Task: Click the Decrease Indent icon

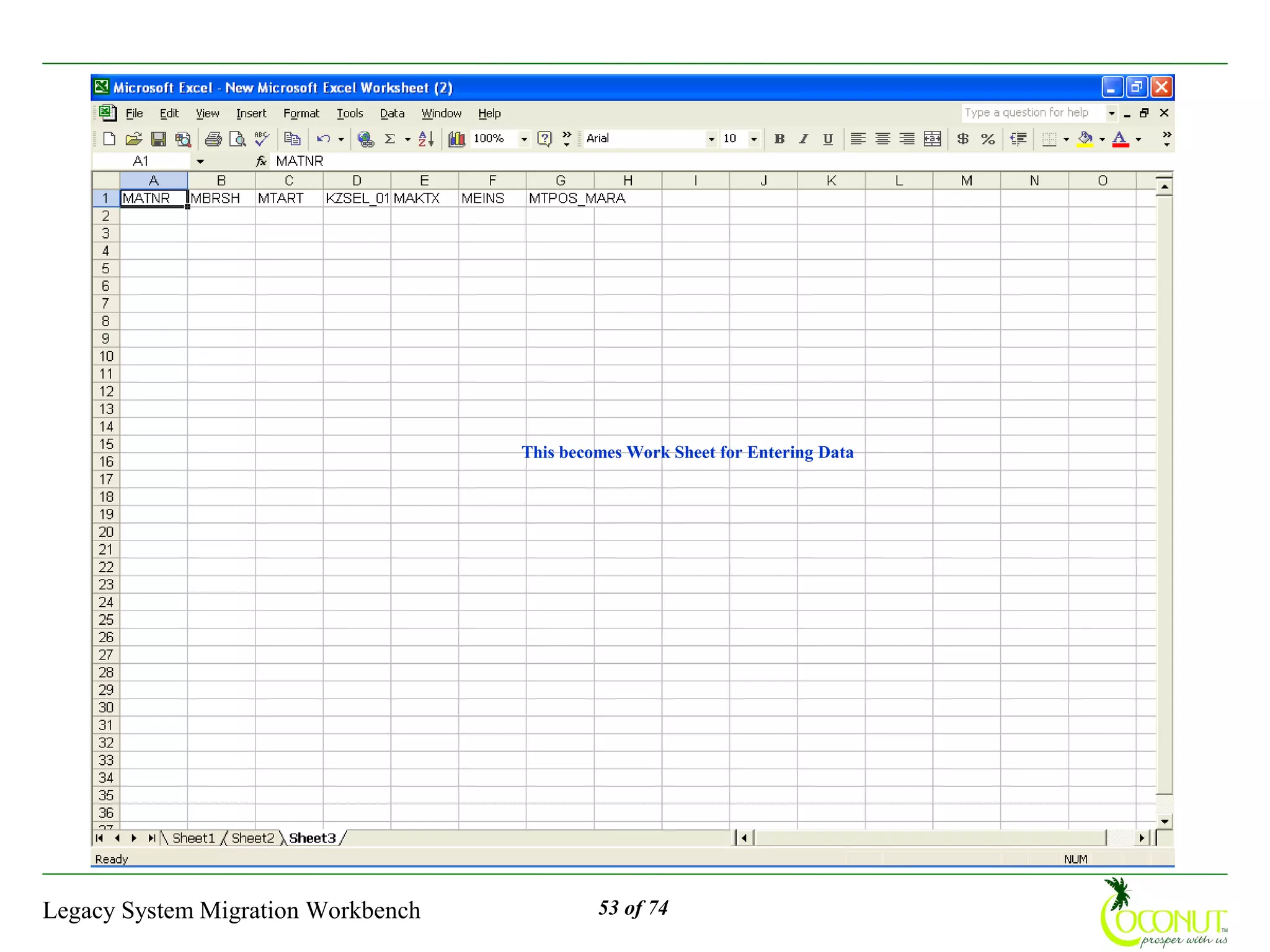Action: (x=1018, y=139)
